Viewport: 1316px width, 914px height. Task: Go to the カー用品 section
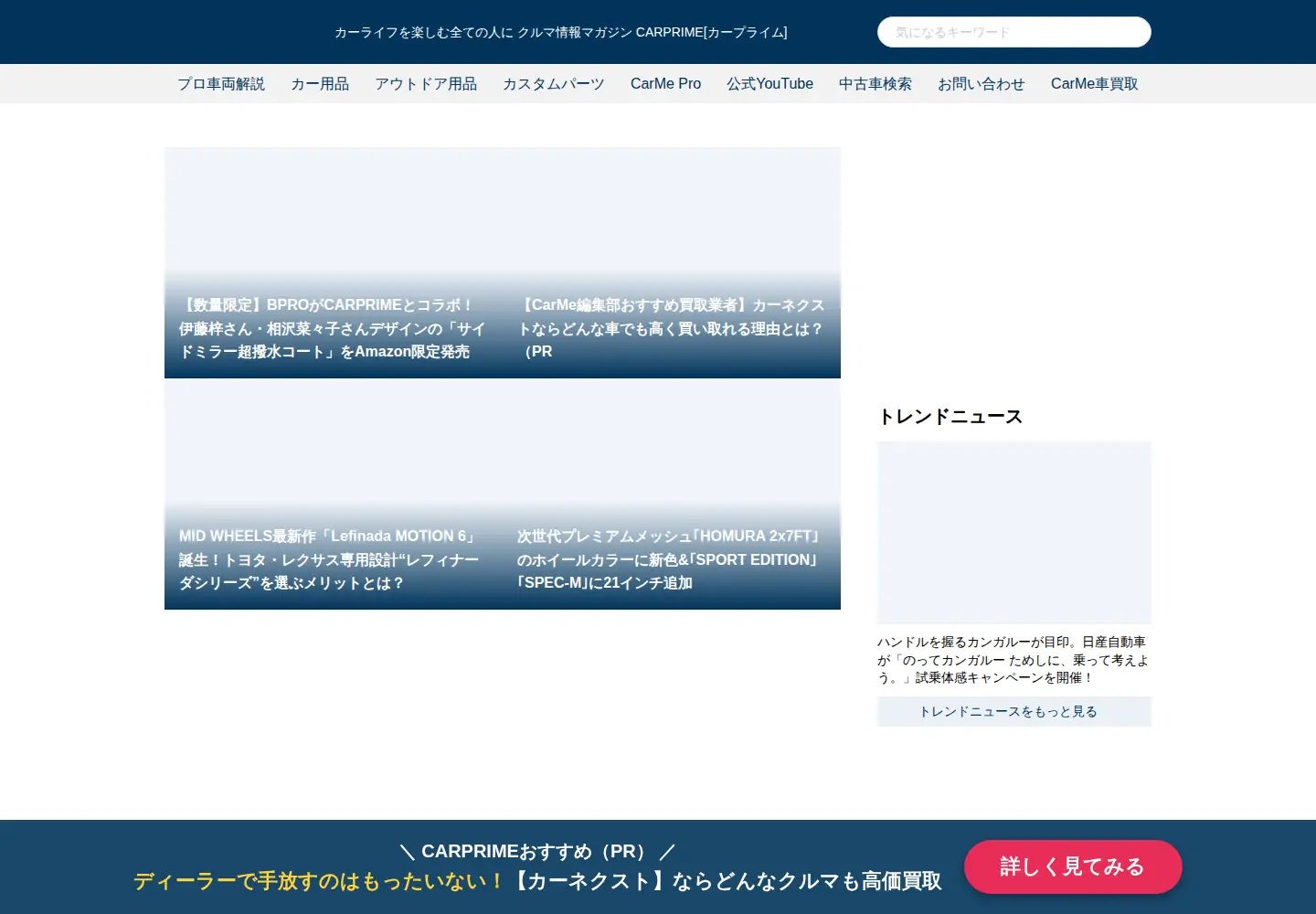pos(320,84)
